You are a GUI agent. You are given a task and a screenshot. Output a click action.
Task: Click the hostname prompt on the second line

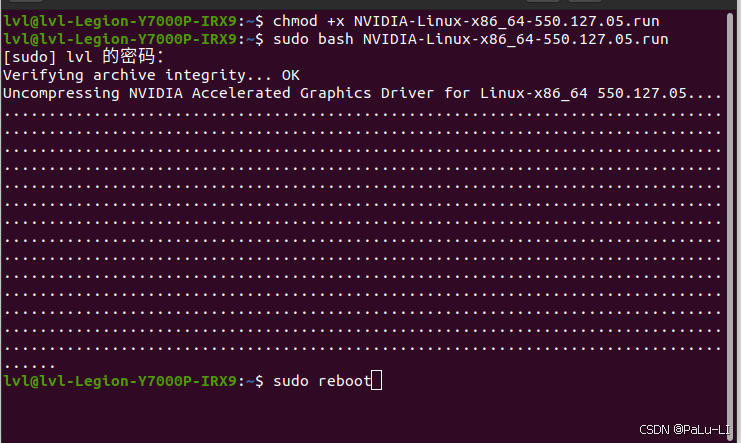point(120,39)
